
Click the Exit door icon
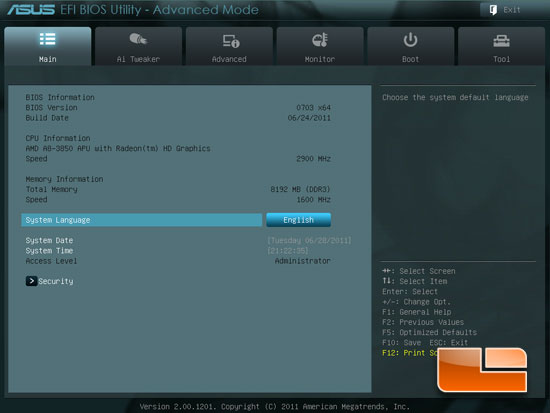[x=493, y=10]
